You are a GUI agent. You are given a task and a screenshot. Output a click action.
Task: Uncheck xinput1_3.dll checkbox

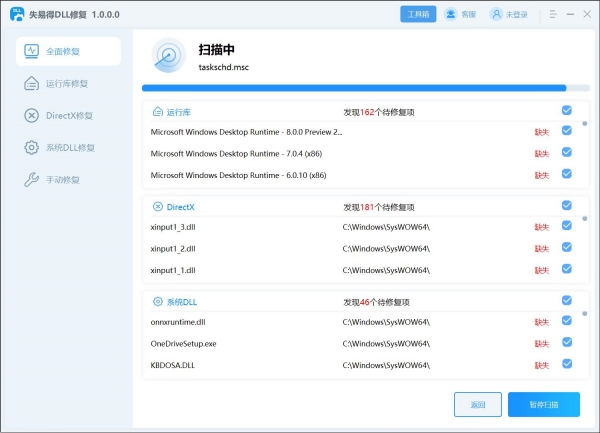click(567, 225)
